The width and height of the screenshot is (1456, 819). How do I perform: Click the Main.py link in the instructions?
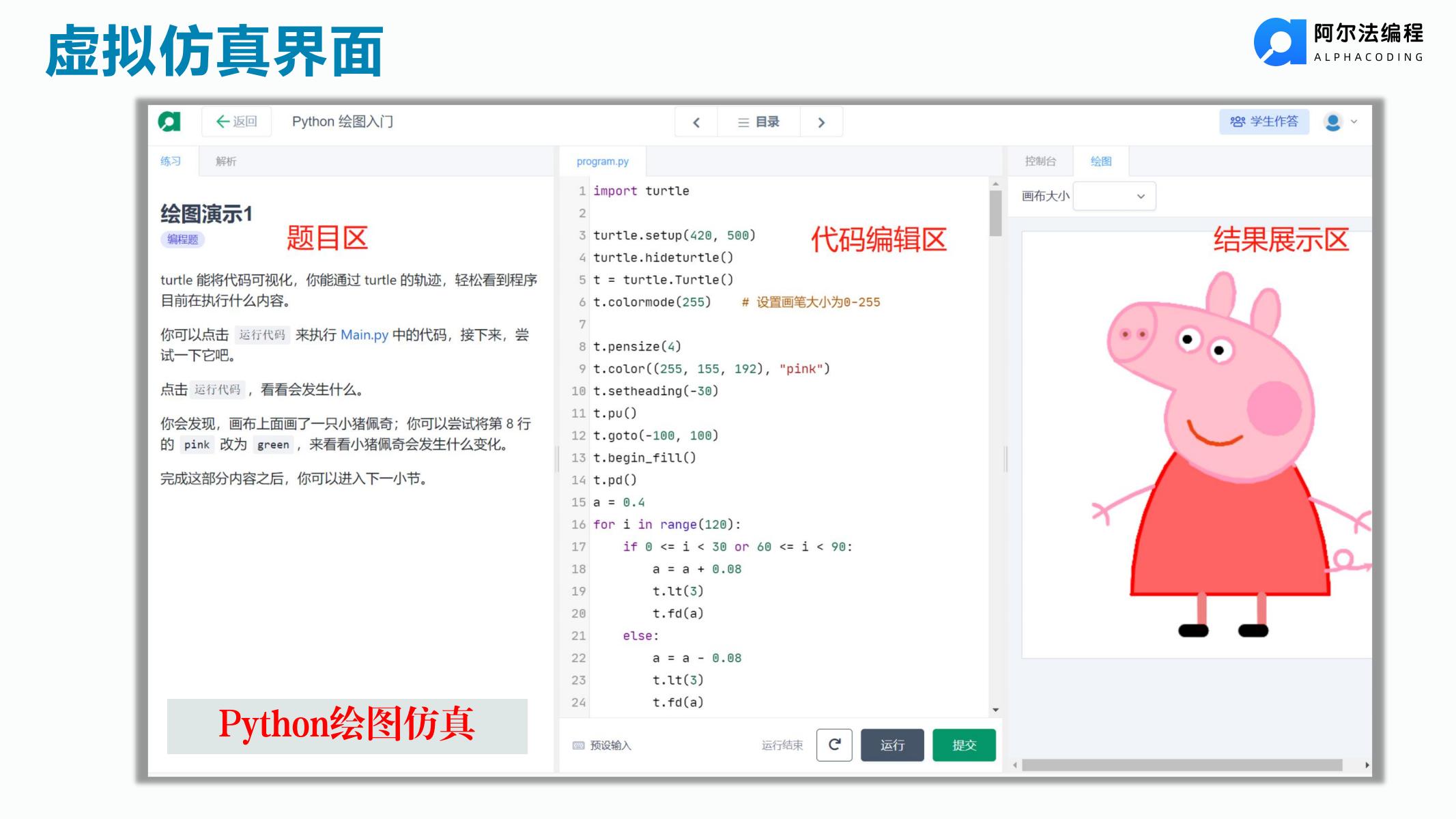pos(365,334)
